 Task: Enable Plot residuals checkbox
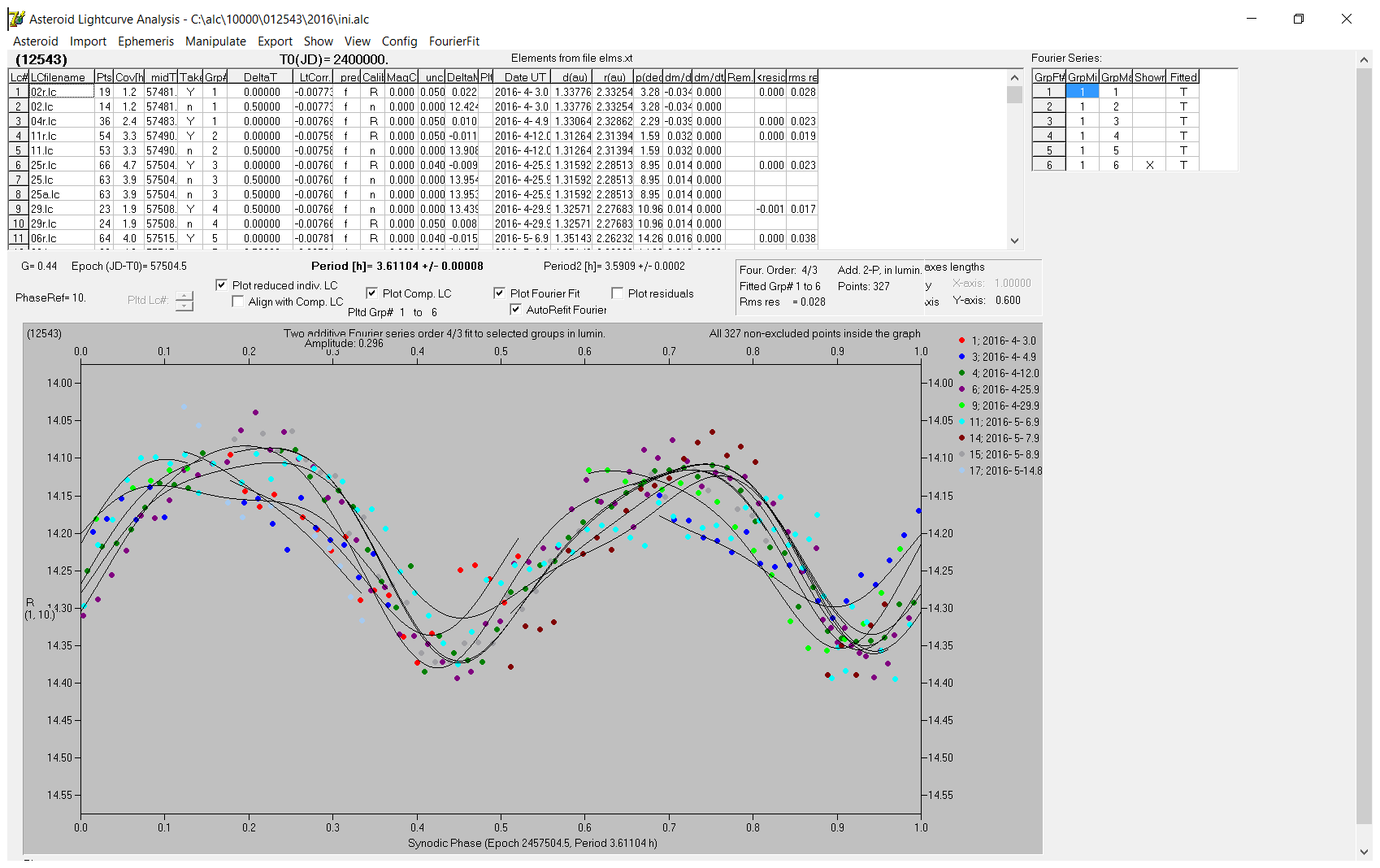click(617, 293)
